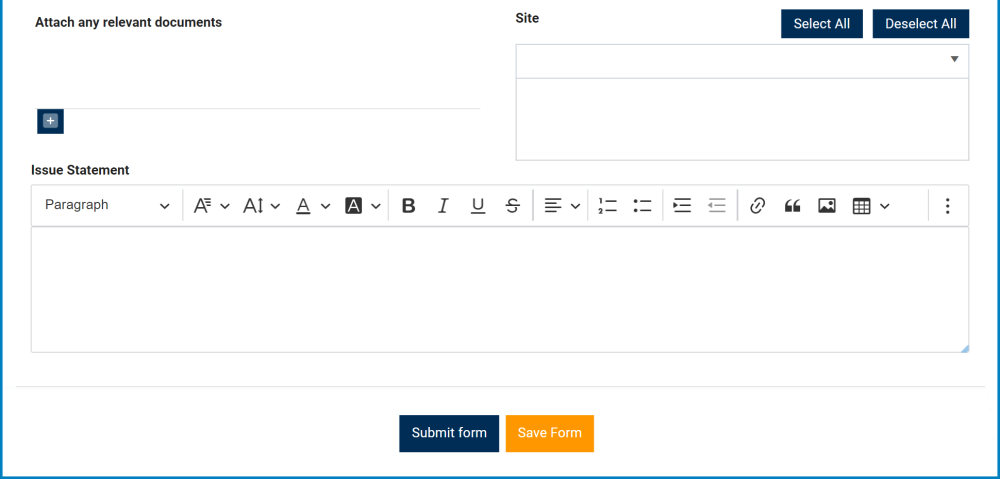
Task: Show more toolbar items
Action: click(x=948, y=206)
